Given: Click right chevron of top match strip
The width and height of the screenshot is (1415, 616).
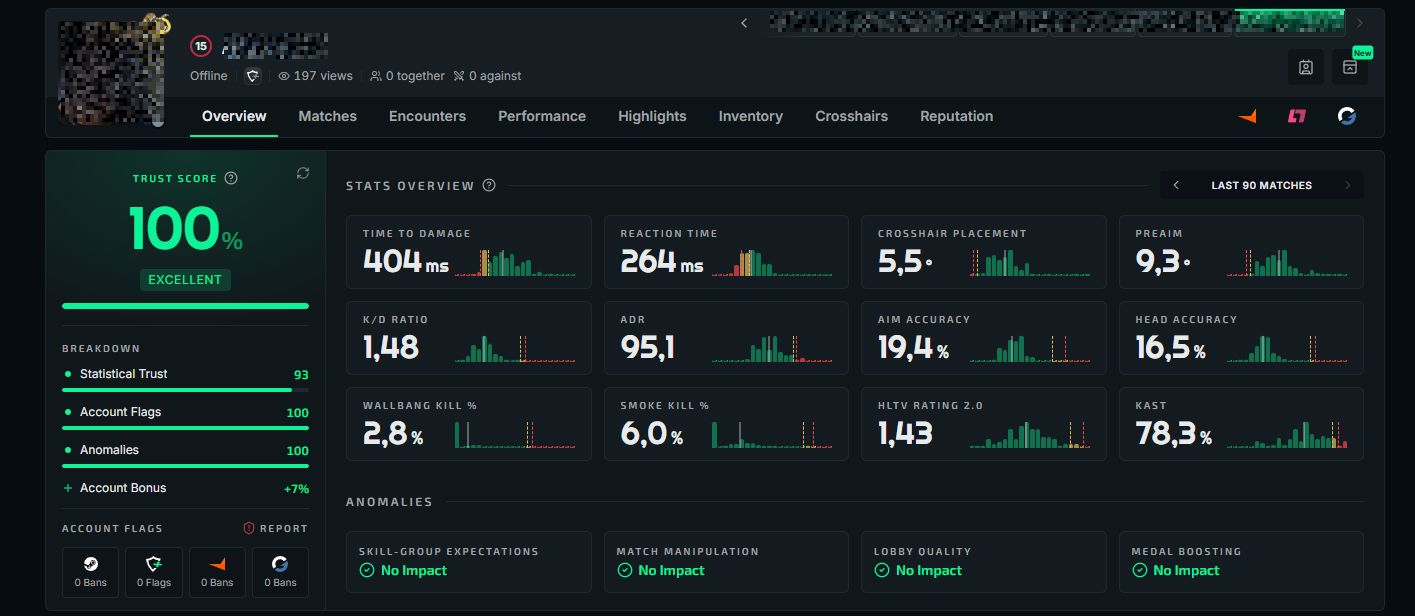Looking at the screenshot, I should coord(1360,23).
